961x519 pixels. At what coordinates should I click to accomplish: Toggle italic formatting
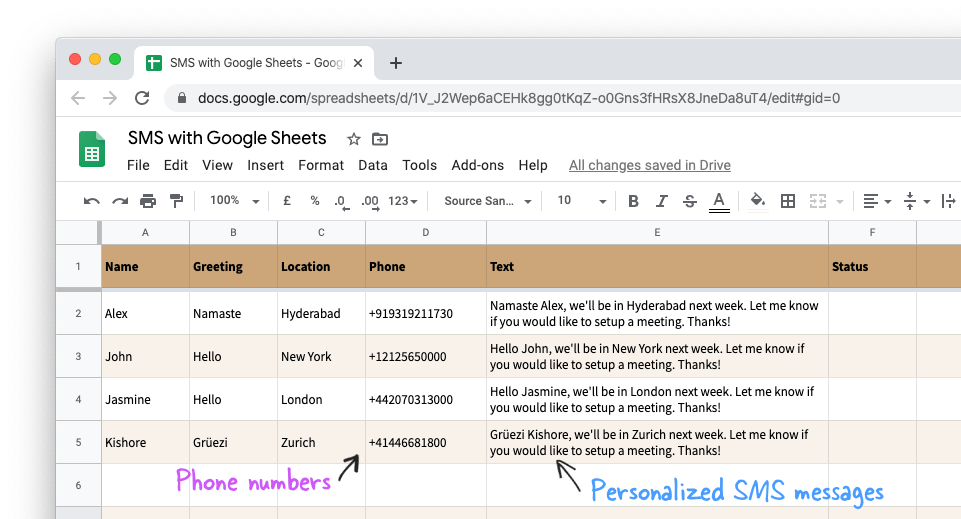tap(661, 201)
